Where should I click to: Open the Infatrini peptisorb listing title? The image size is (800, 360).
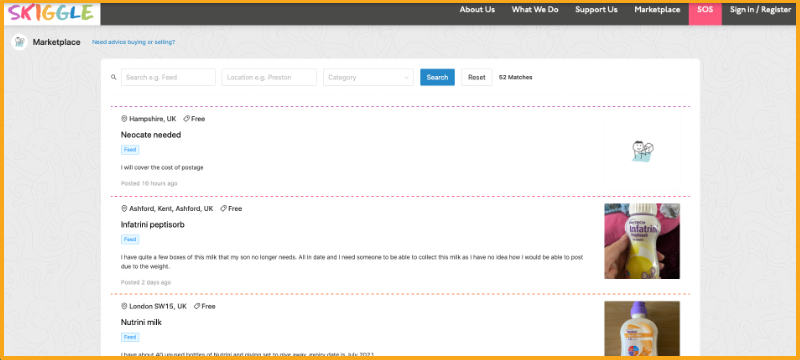click(153, 224)
